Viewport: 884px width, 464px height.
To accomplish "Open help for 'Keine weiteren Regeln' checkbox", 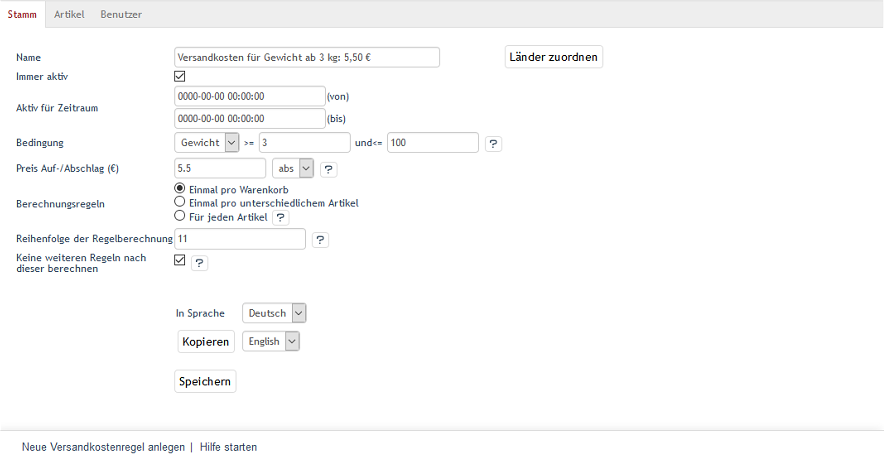I will pos(200,263).
